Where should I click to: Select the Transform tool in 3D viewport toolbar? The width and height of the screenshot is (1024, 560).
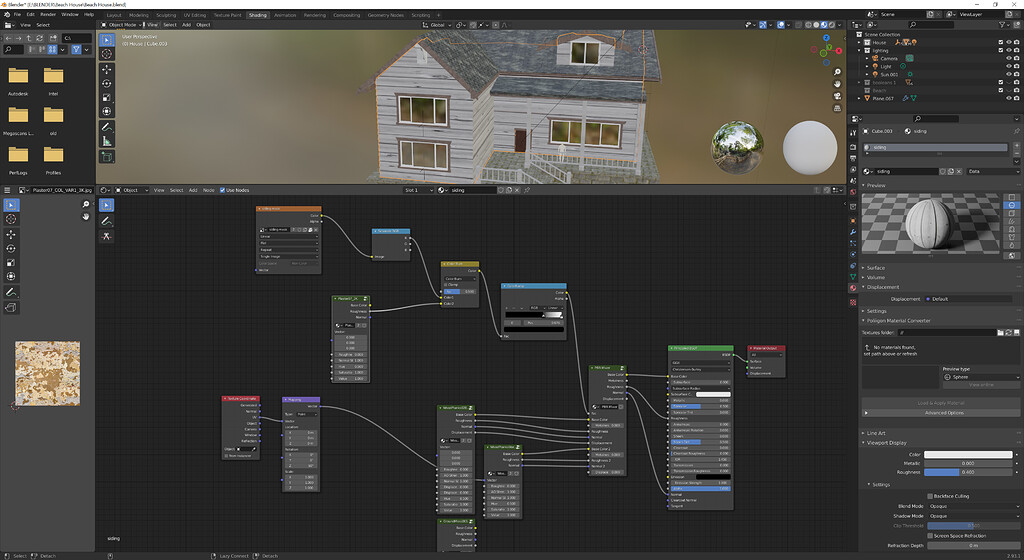(x=106, y=112)
